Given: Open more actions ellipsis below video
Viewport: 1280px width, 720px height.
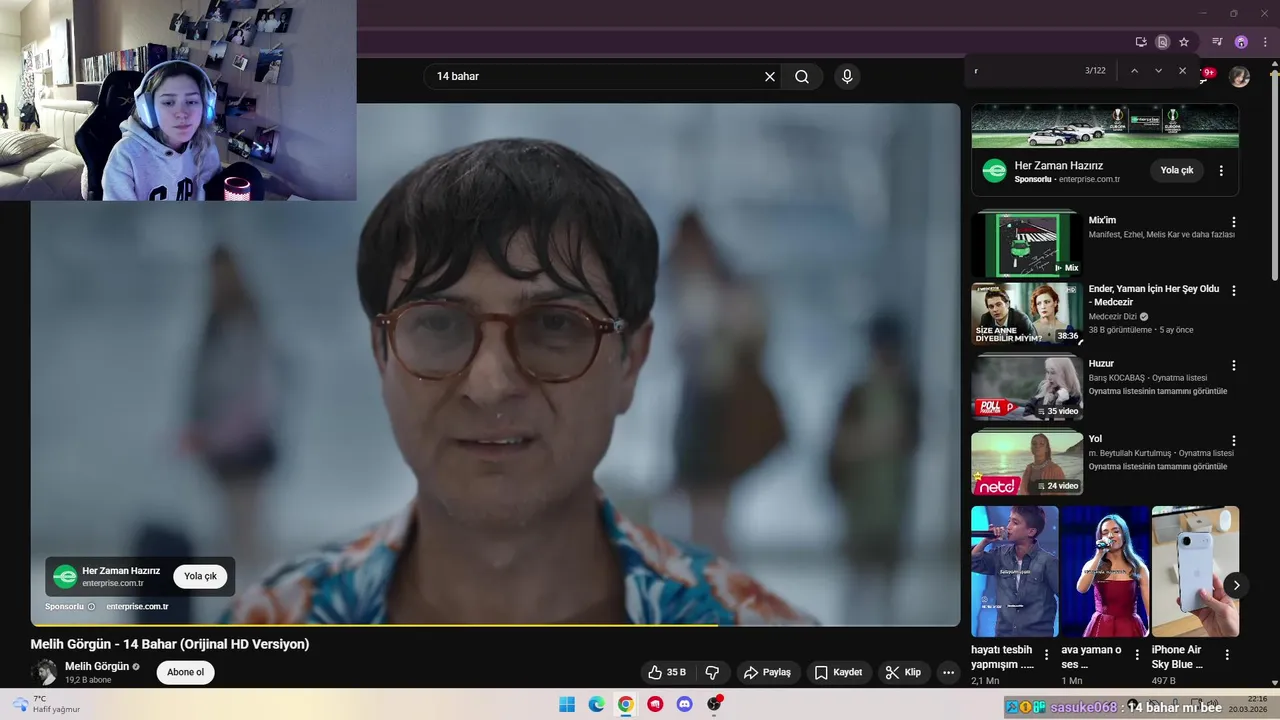Looking at the screenshot, I should (x=949, y=672).
